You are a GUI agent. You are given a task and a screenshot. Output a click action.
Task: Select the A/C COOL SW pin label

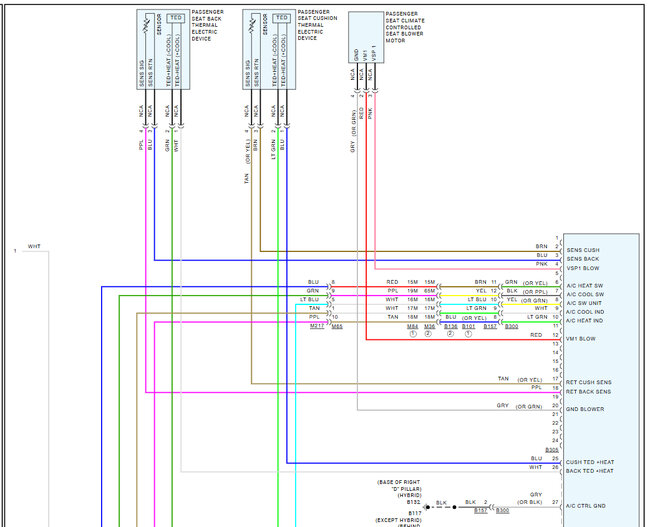tap(585, 294)
